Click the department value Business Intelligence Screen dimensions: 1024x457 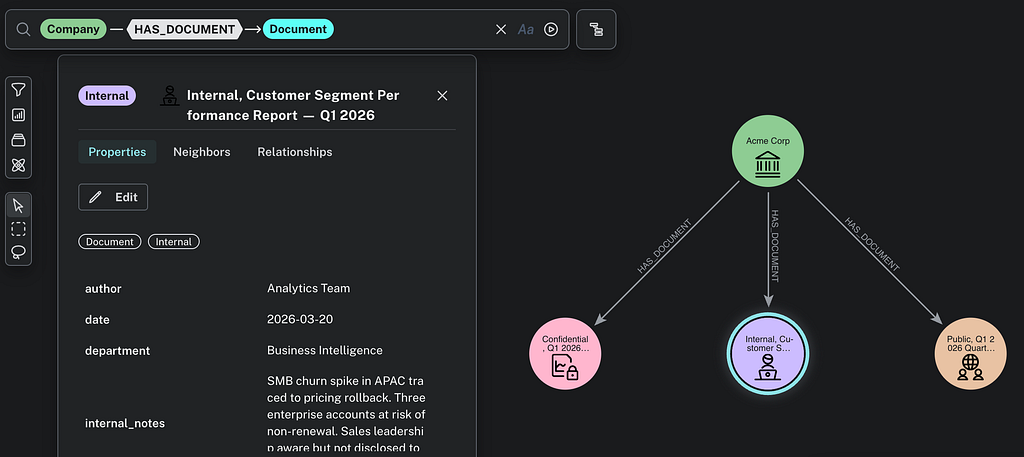coord(325,351)
